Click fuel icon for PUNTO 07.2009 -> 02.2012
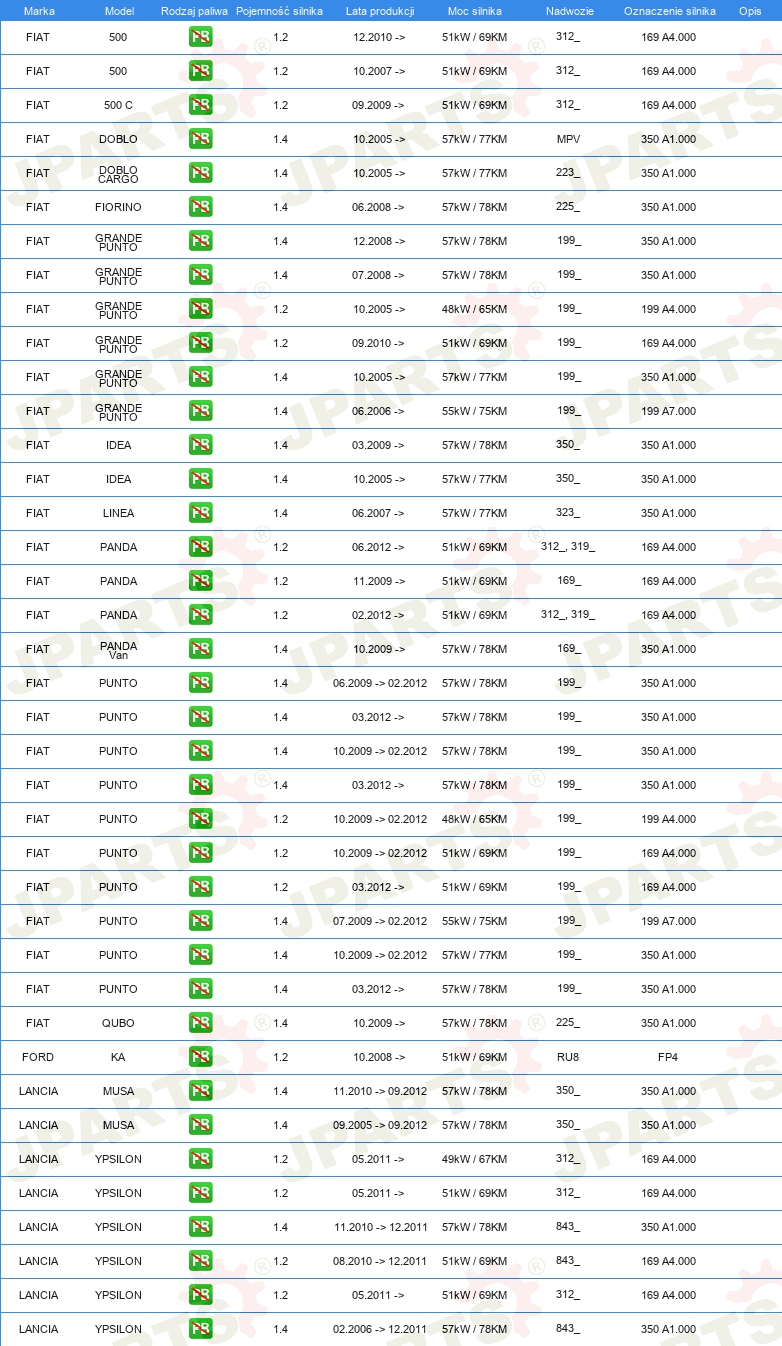 [x=200, y=921]
